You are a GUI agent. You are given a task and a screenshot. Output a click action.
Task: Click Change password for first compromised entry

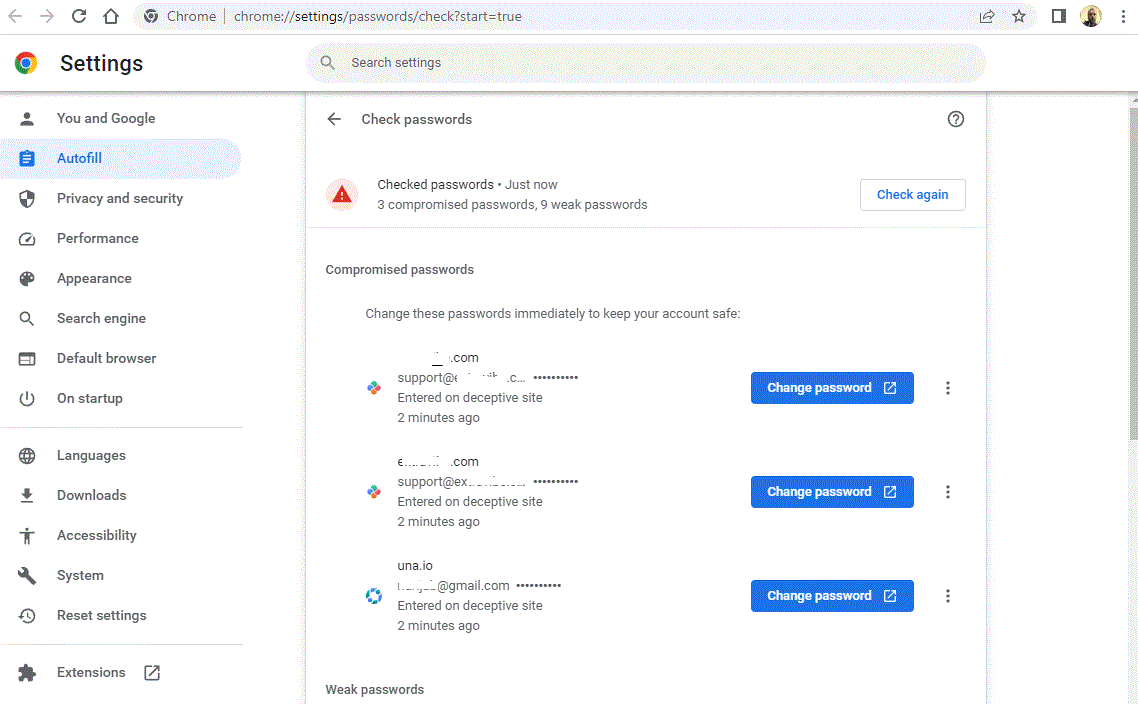[831, 388]
